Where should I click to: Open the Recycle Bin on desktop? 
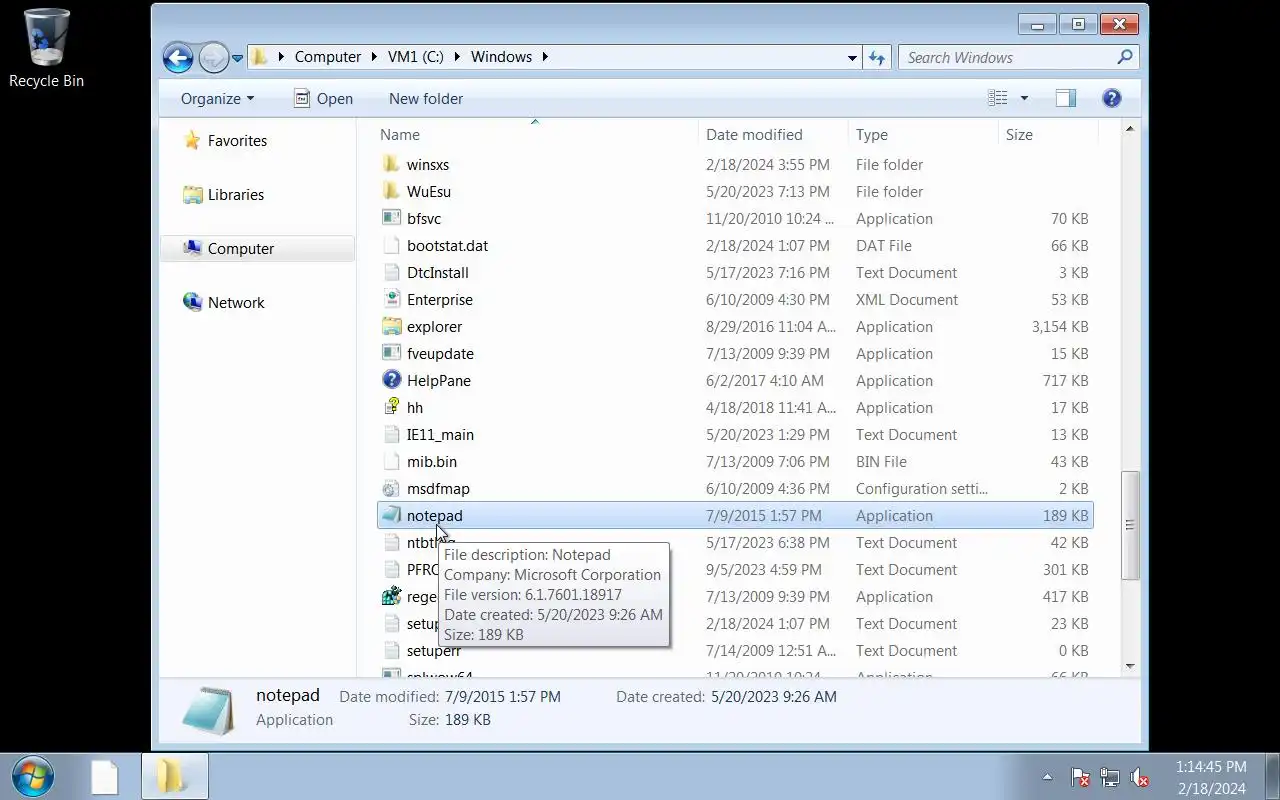tap(46, 47)
